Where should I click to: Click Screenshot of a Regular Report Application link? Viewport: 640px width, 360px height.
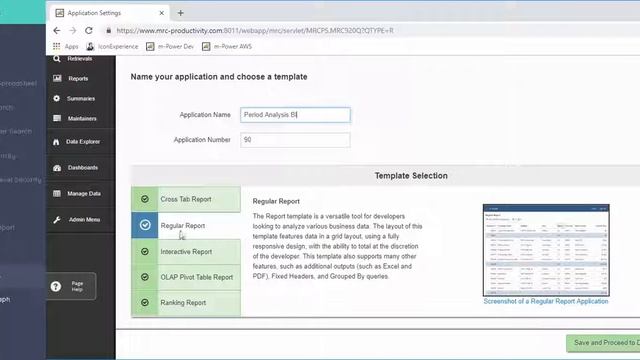pos(546,302)
